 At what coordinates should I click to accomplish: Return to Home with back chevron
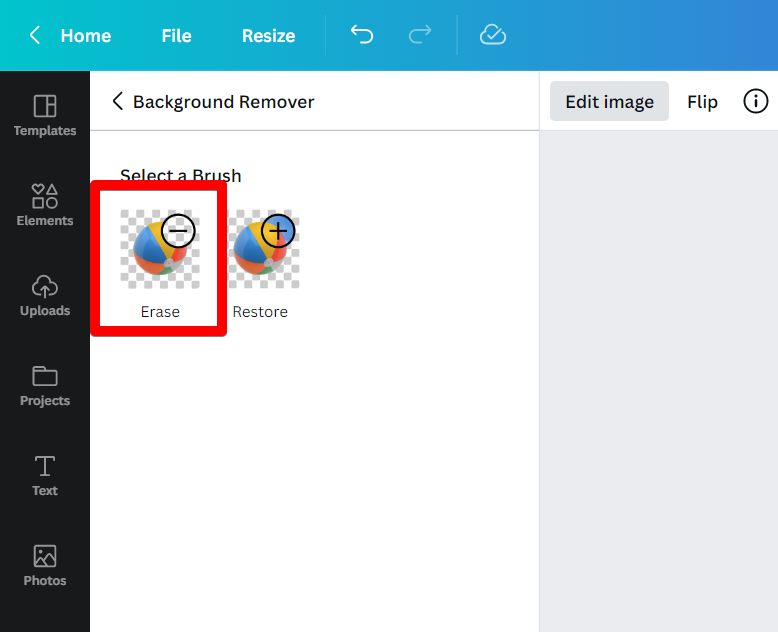[35, 35]
